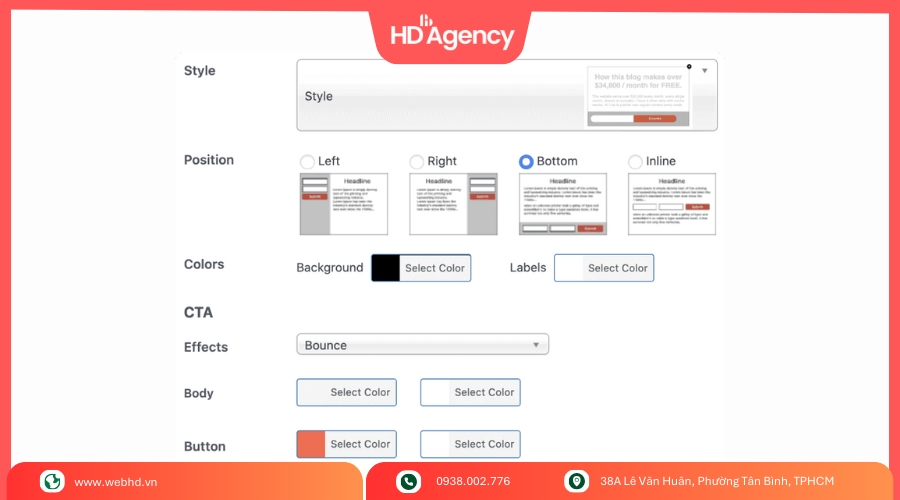
Task: Click the Right layout preview thumbnail
Action: pyautogui.click(x=453, y=204)
